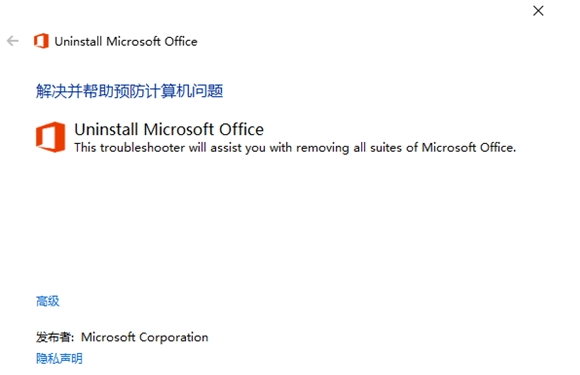The image size is (580, 375).
Task: Click 'Microsoft Office.' at end of description
Action: [469, 148]
